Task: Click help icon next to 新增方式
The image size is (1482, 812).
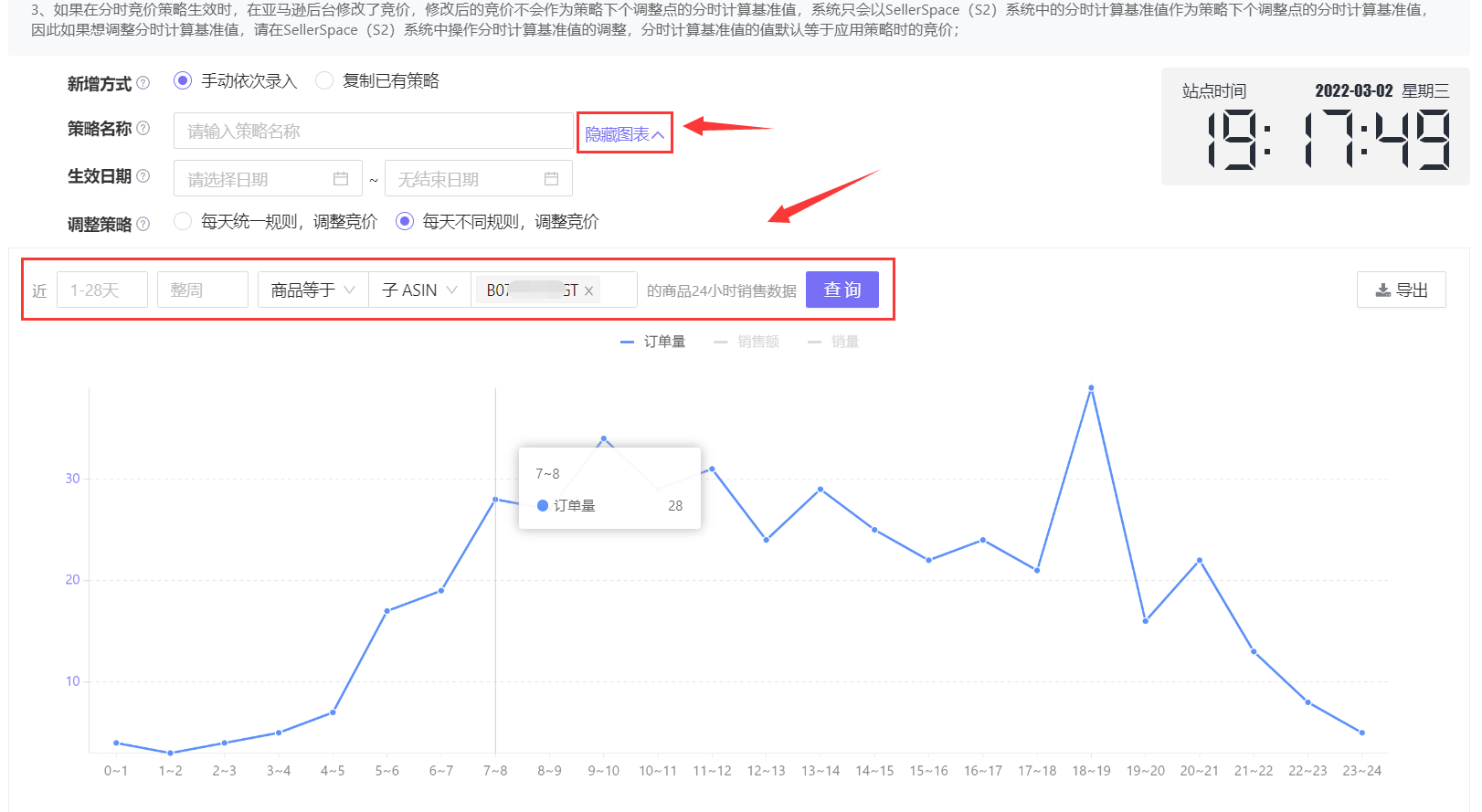Action: click(x=143, y=83)
